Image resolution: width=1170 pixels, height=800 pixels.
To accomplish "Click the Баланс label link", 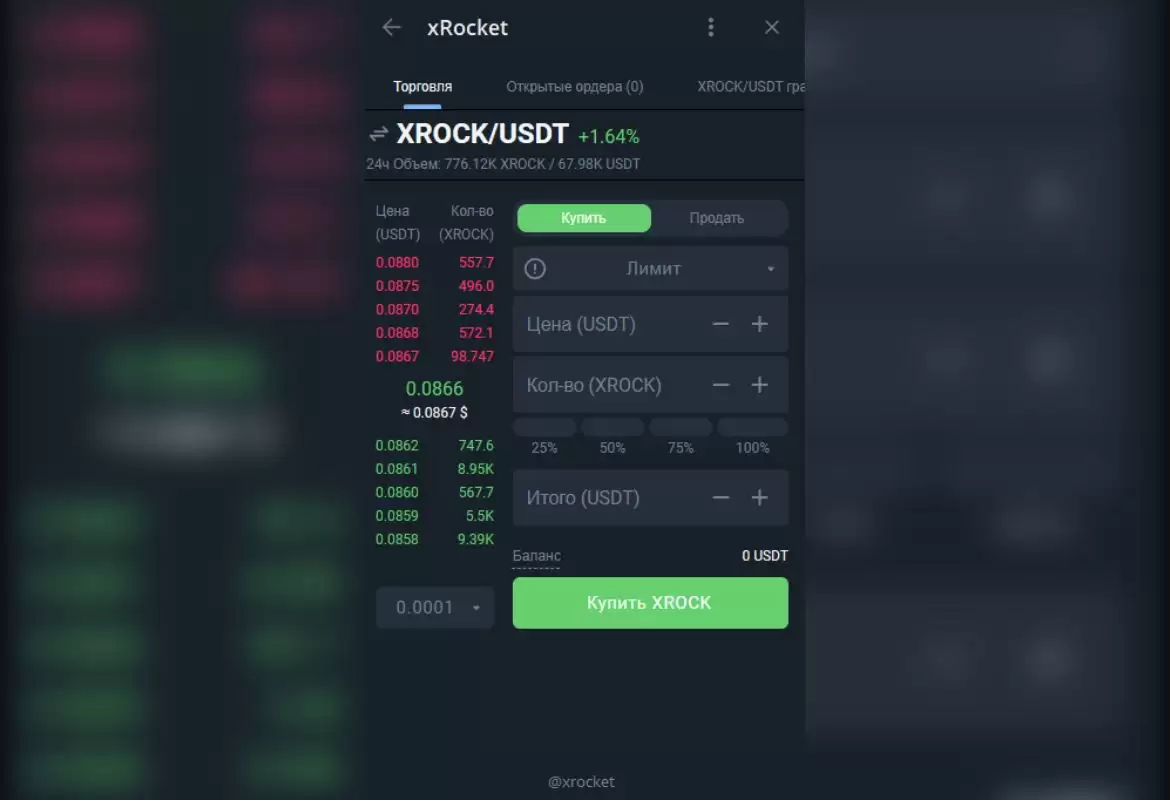I will (536, 556).
